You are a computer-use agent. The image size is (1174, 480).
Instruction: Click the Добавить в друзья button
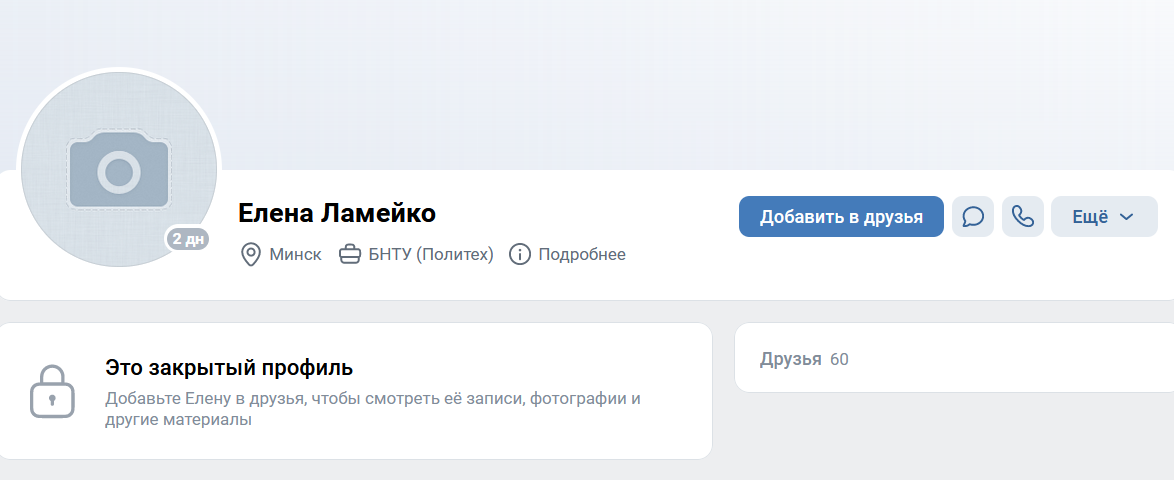click(x=841, y=217)
